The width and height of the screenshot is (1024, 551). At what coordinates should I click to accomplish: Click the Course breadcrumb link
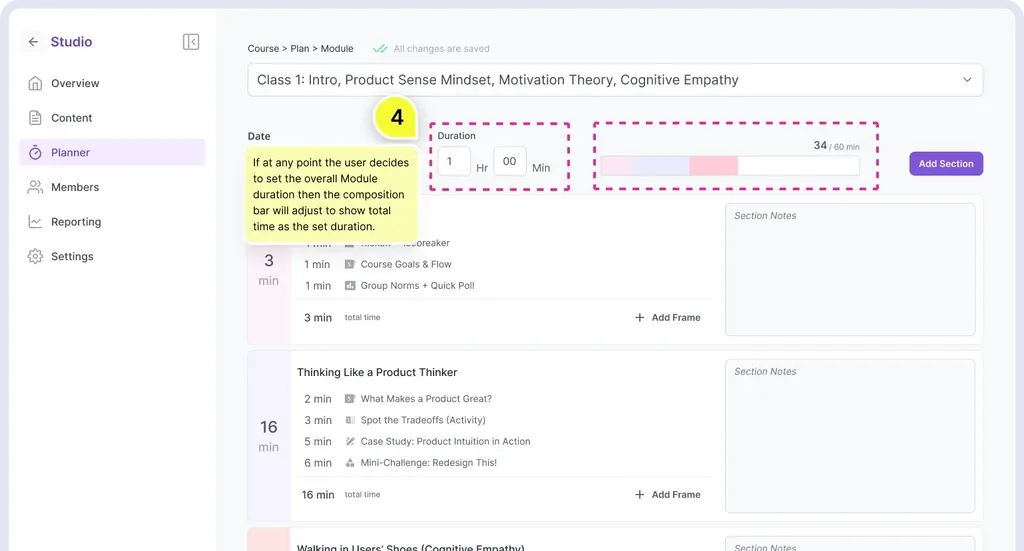tap(263, 48)
